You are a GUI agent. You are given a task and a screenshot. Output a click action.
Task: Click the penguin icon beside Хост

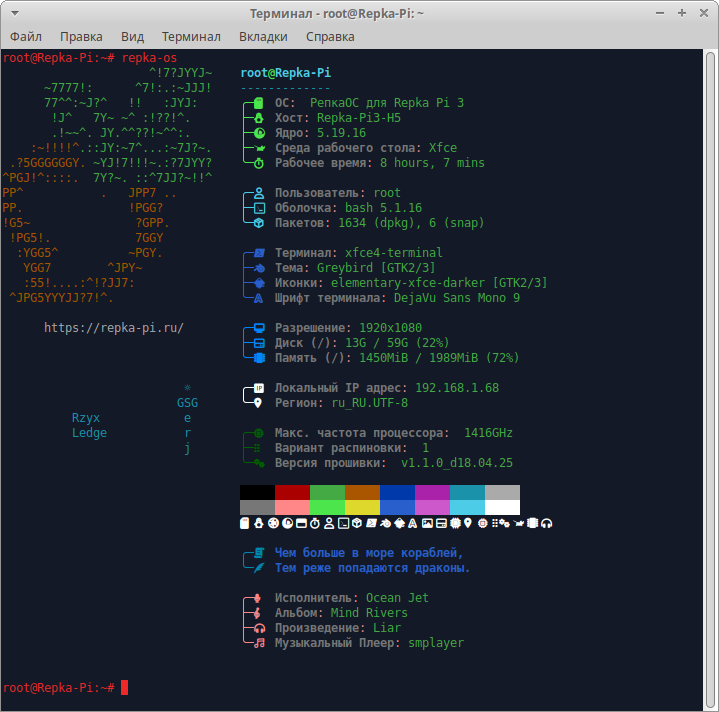pyautogui.click(x=259, y=118)
